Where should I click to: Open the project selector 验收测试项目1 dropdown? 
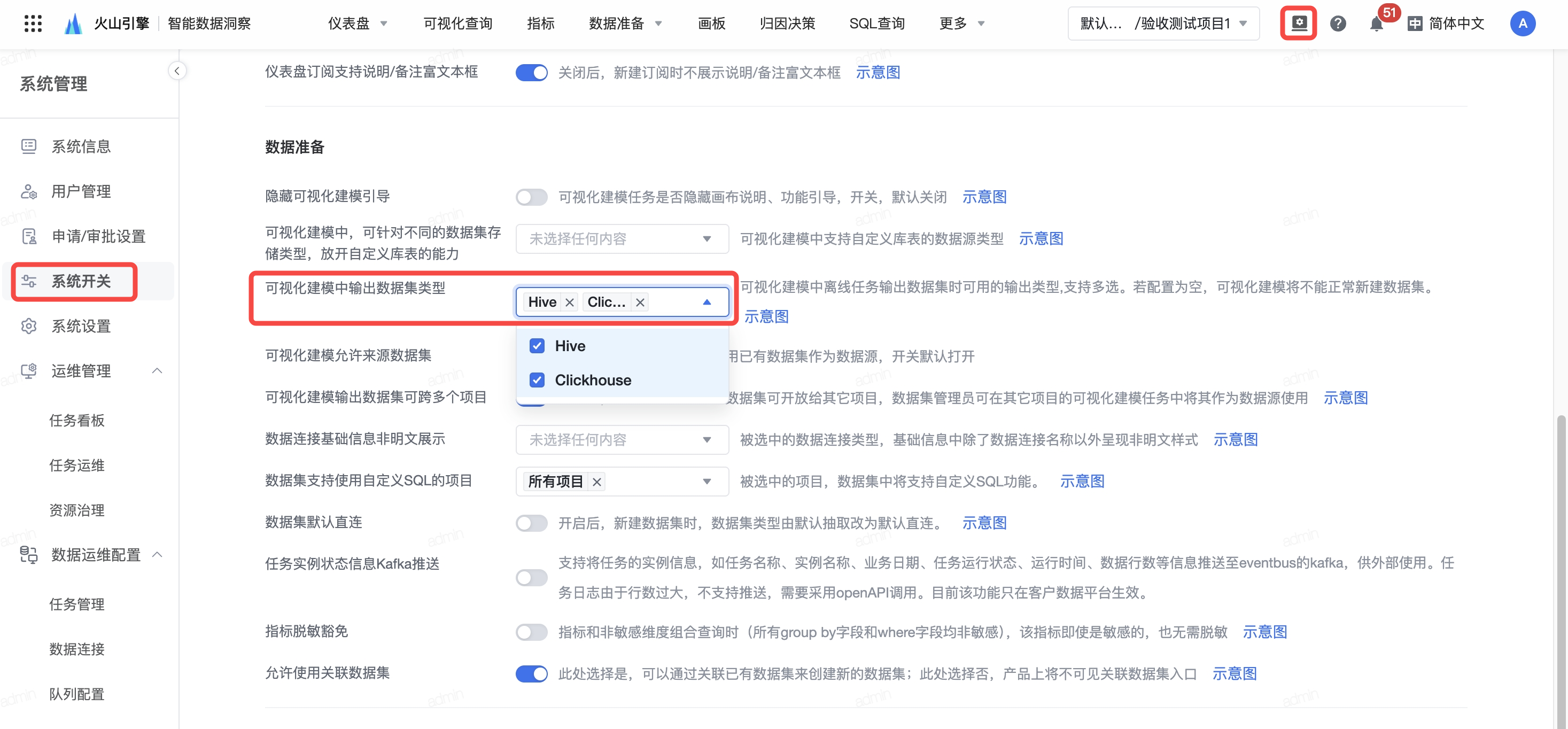1162,23
